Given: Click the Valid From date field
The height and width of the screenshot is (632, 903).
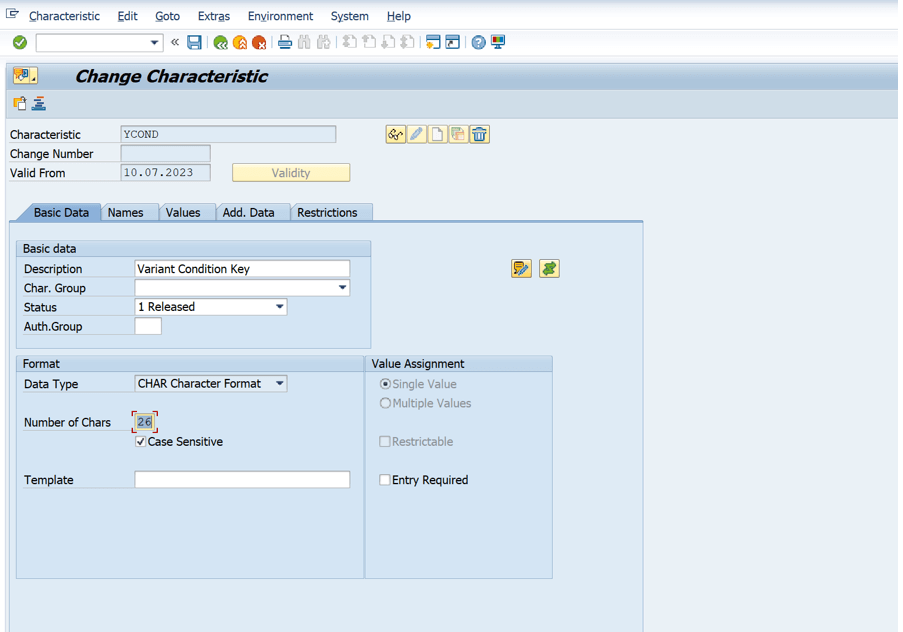Looking at the screenshot, I should [x=166, y=173].
